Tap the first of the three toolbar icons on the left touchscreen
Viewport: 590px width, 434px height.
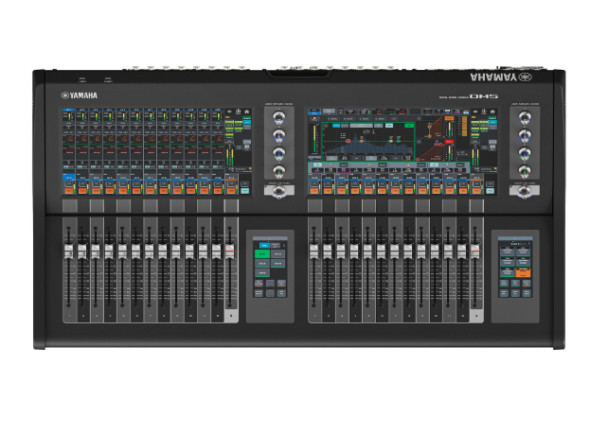pos(229,112)
